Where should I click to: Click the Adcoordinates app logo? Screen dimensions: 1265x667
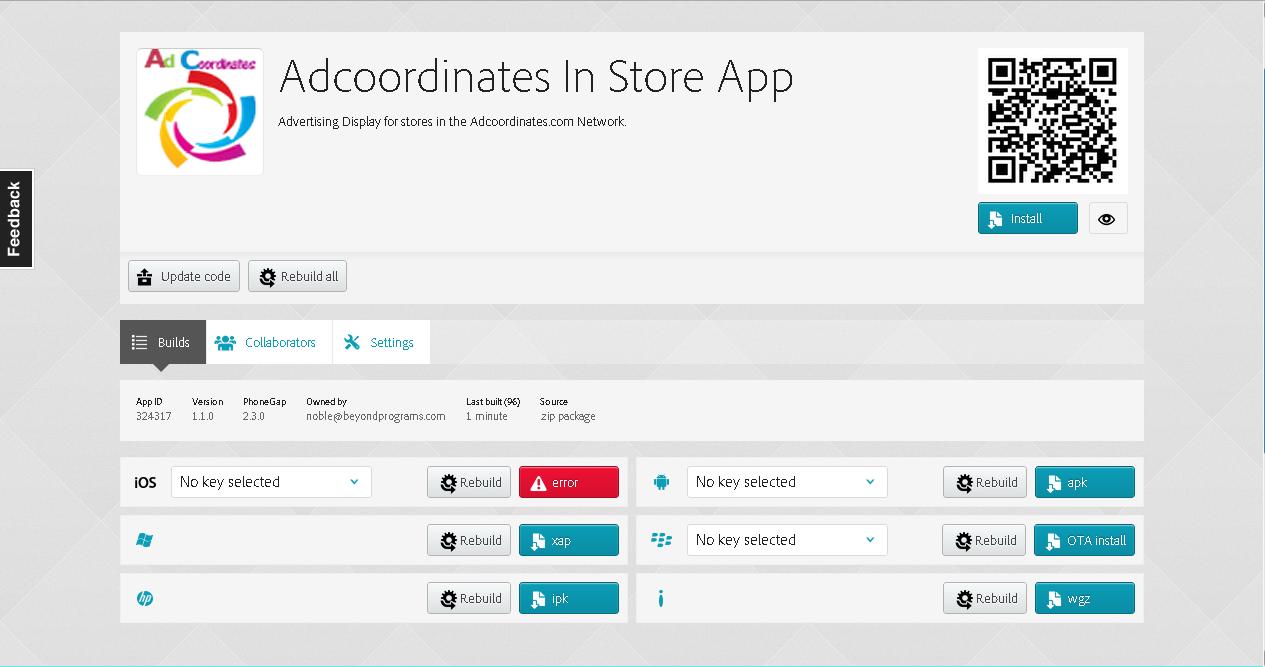[x=200, y=112]
